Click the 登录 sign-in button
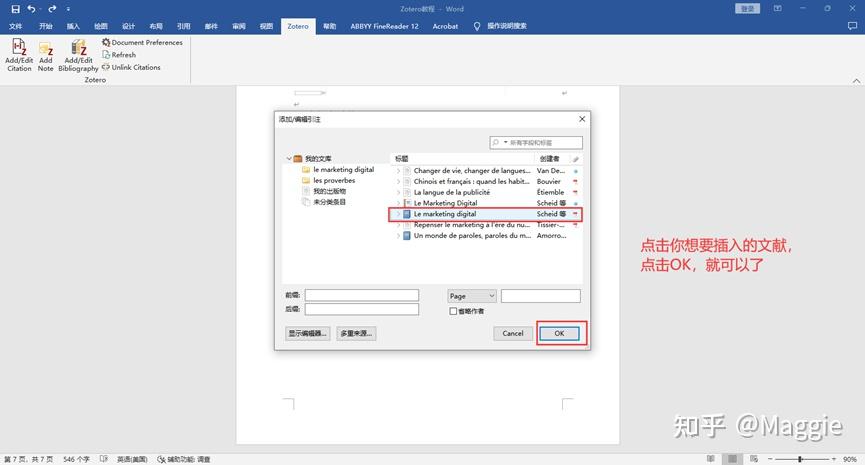The width and height of the screenshot is (865, 465). point(747,9)
